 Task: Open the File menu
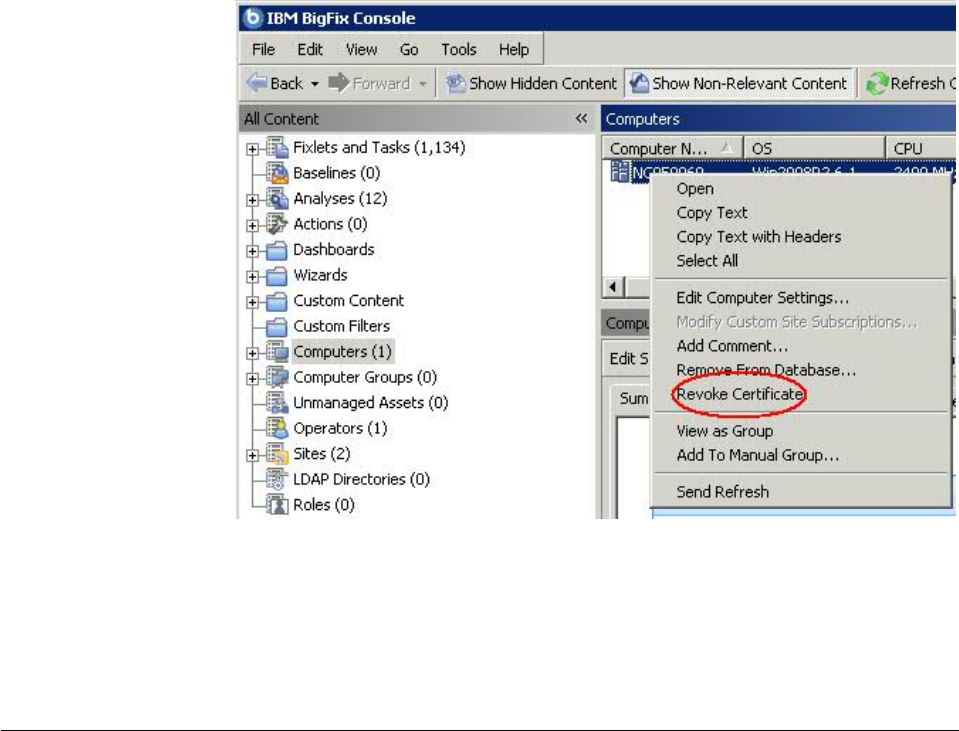tap(263, 50)
